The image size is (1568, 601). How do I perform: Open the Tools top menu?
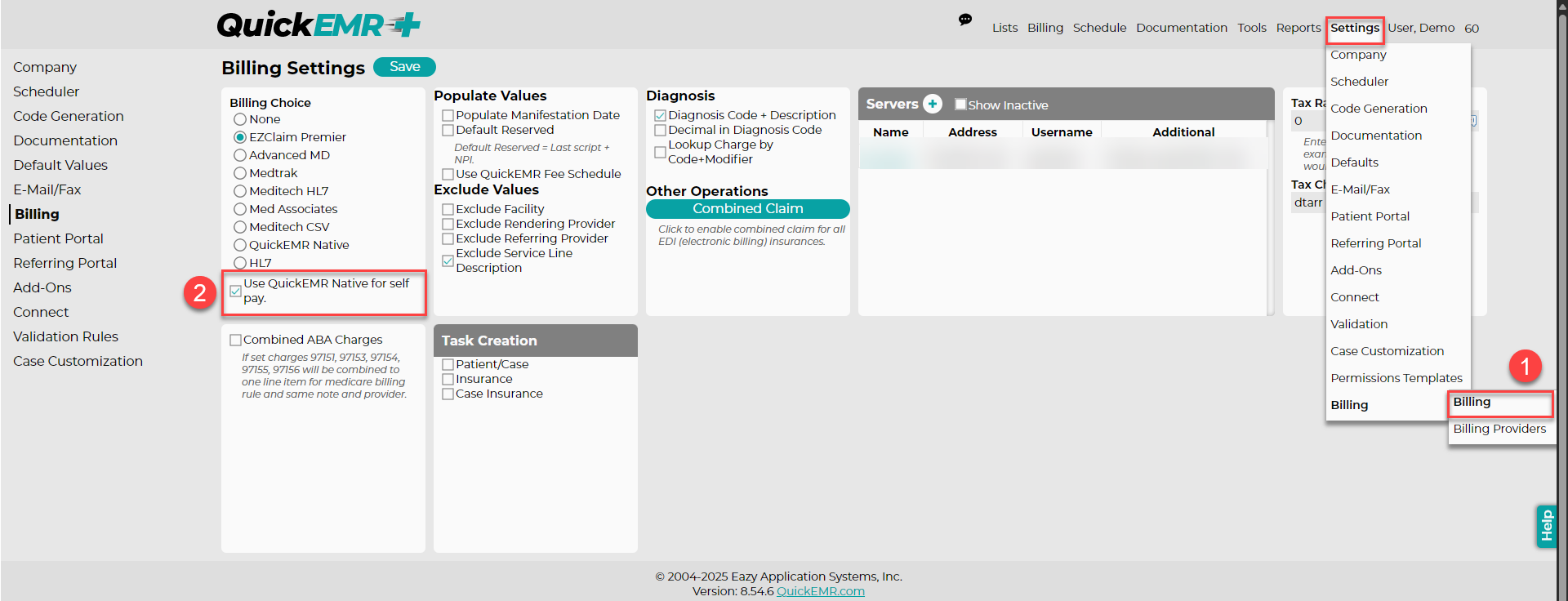pyautogui.click(x=1252, y=28)
